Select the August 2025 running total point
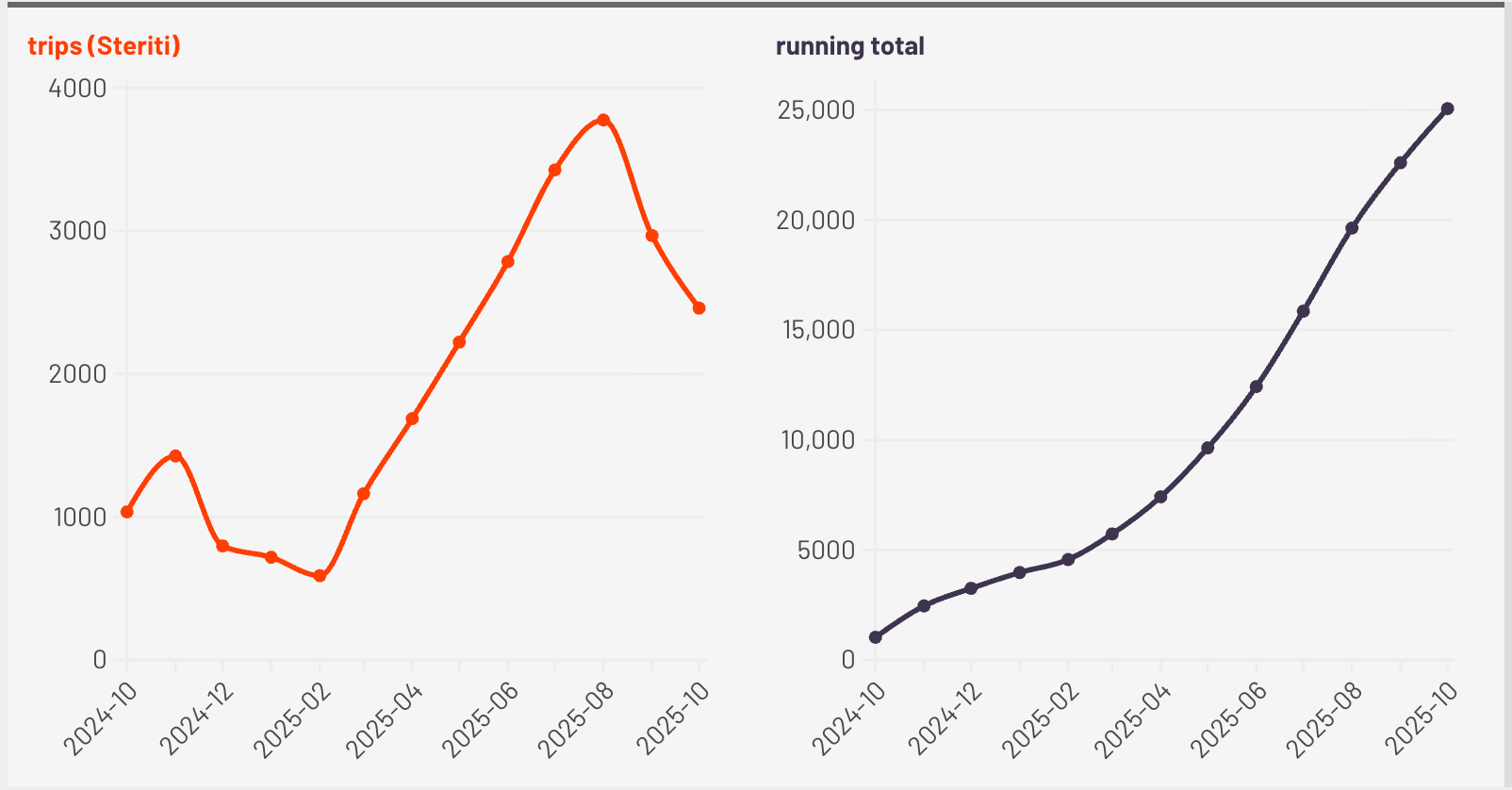 click(1352, 228)
